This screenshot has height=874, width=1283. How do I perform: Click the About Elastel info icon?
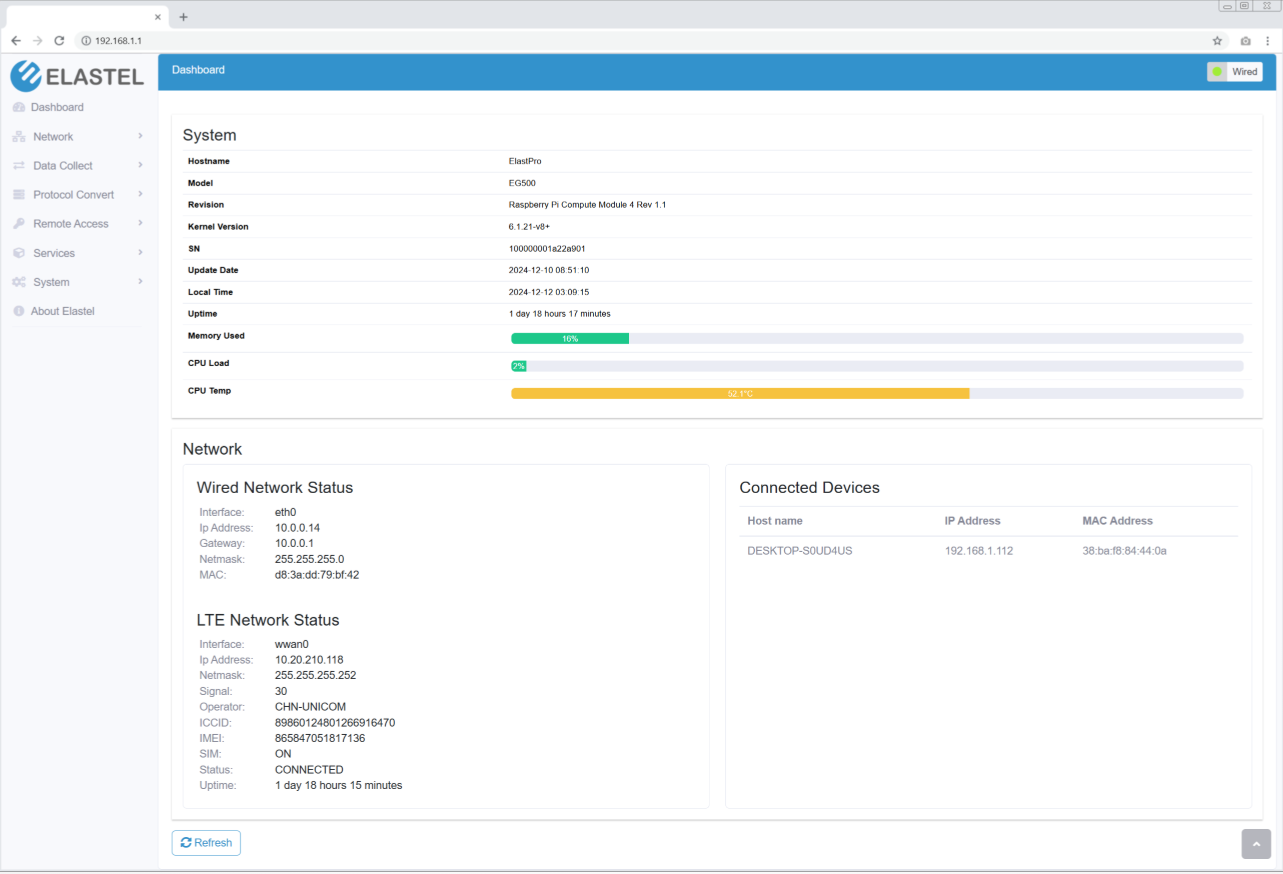pyautogui.click(x=19, y=311)
